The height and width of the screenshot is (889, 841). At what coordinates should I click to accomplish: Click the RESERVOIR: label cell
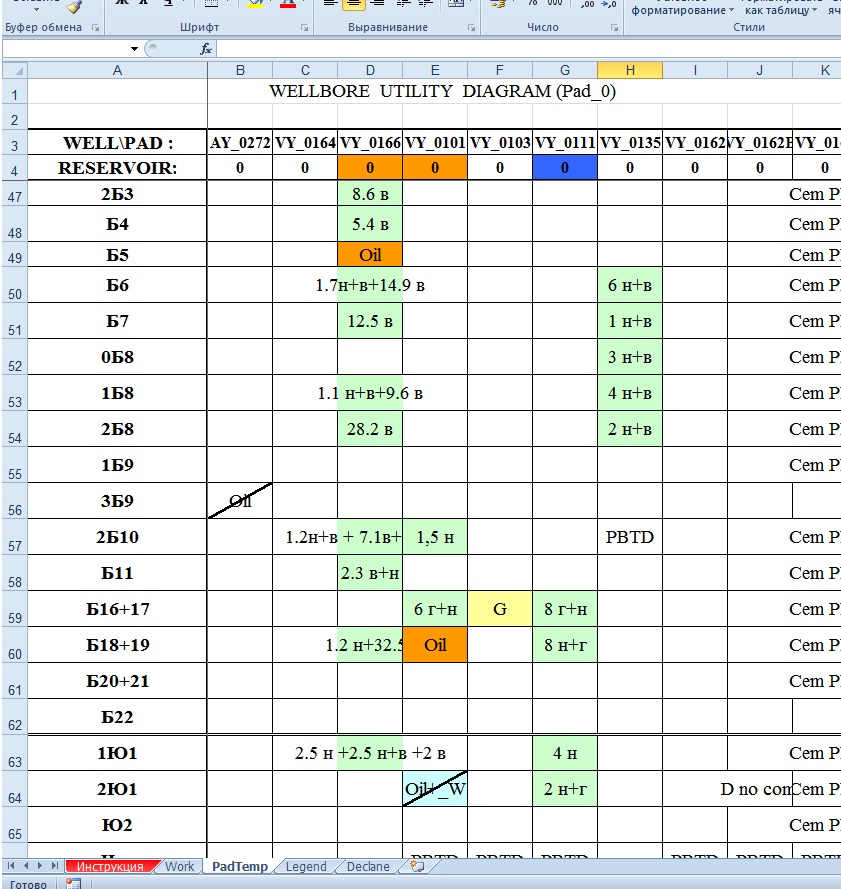tap(117, 168)
